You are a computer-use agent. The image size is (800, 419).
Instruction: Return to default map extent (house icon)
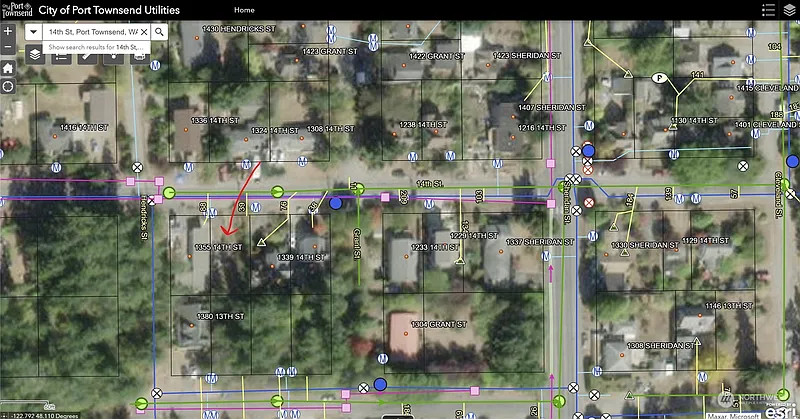(8, 67)
